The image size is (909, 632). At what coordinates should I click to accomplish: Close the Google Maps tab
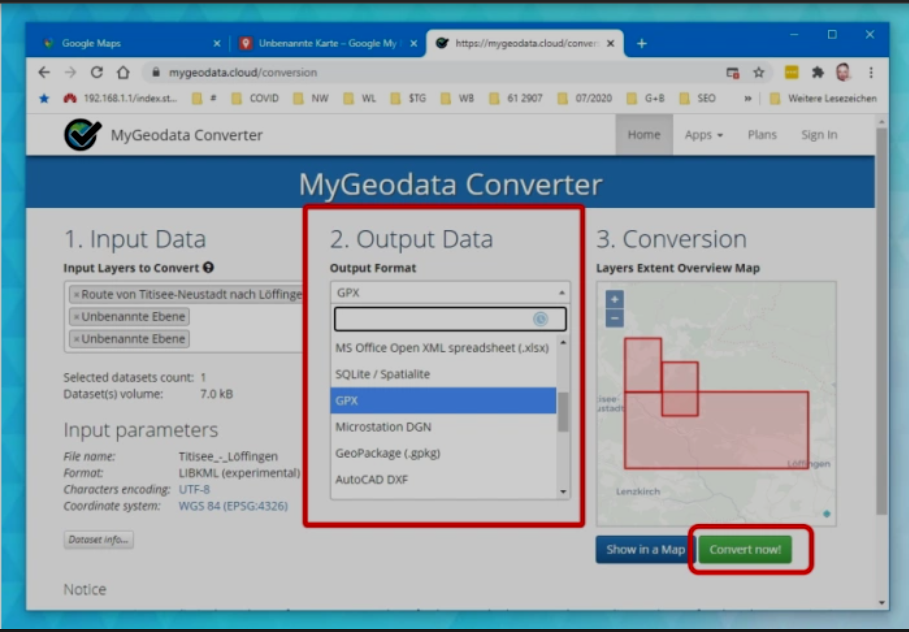pyautogui.click(x=217, y=43)
